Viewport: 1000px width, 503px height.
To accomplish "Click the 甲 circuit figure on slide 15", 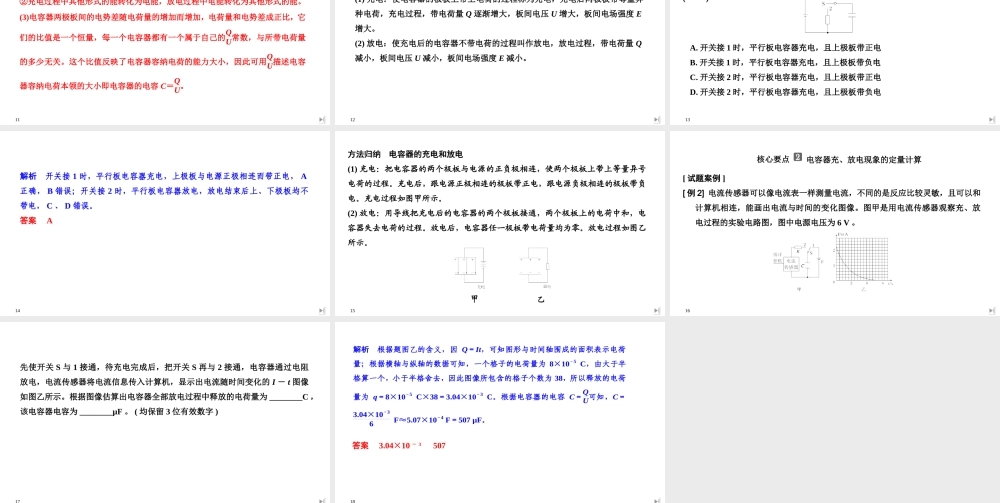I will click(x=470, y=268).
